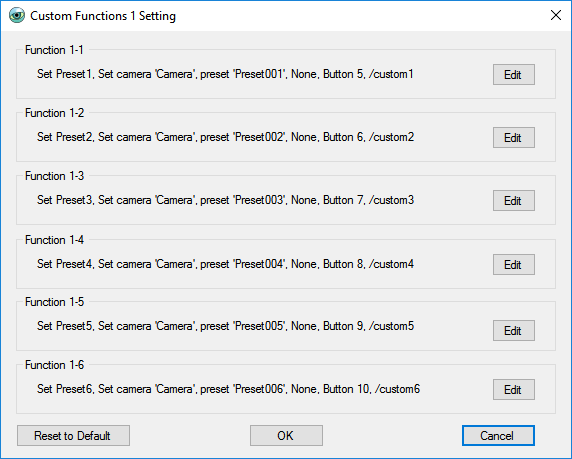Edit Function 1-1 Set Preset1
Image resolution: width=572 pixels, height=459 pixels.
(514, 74)
